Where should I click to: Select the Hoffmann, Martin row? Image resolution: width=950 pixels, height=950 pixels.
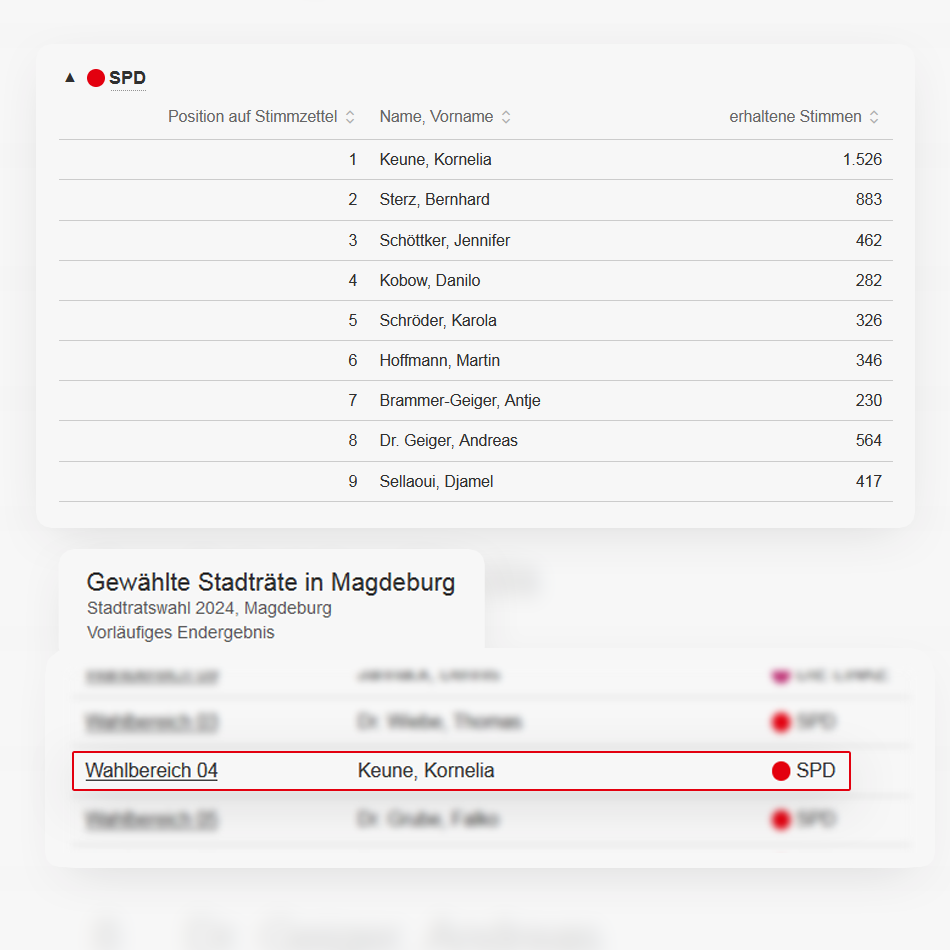pyautogui.click(x=476, y=360)
